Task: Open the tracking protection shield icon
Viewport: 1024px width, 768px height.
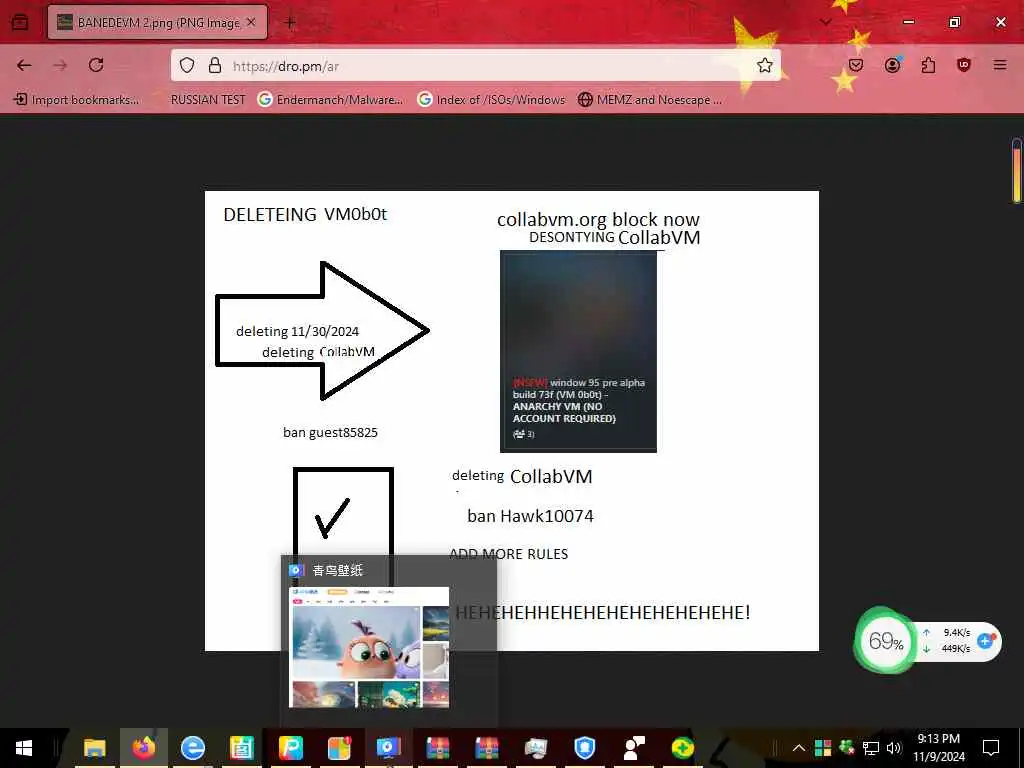Action: (187, 65)
